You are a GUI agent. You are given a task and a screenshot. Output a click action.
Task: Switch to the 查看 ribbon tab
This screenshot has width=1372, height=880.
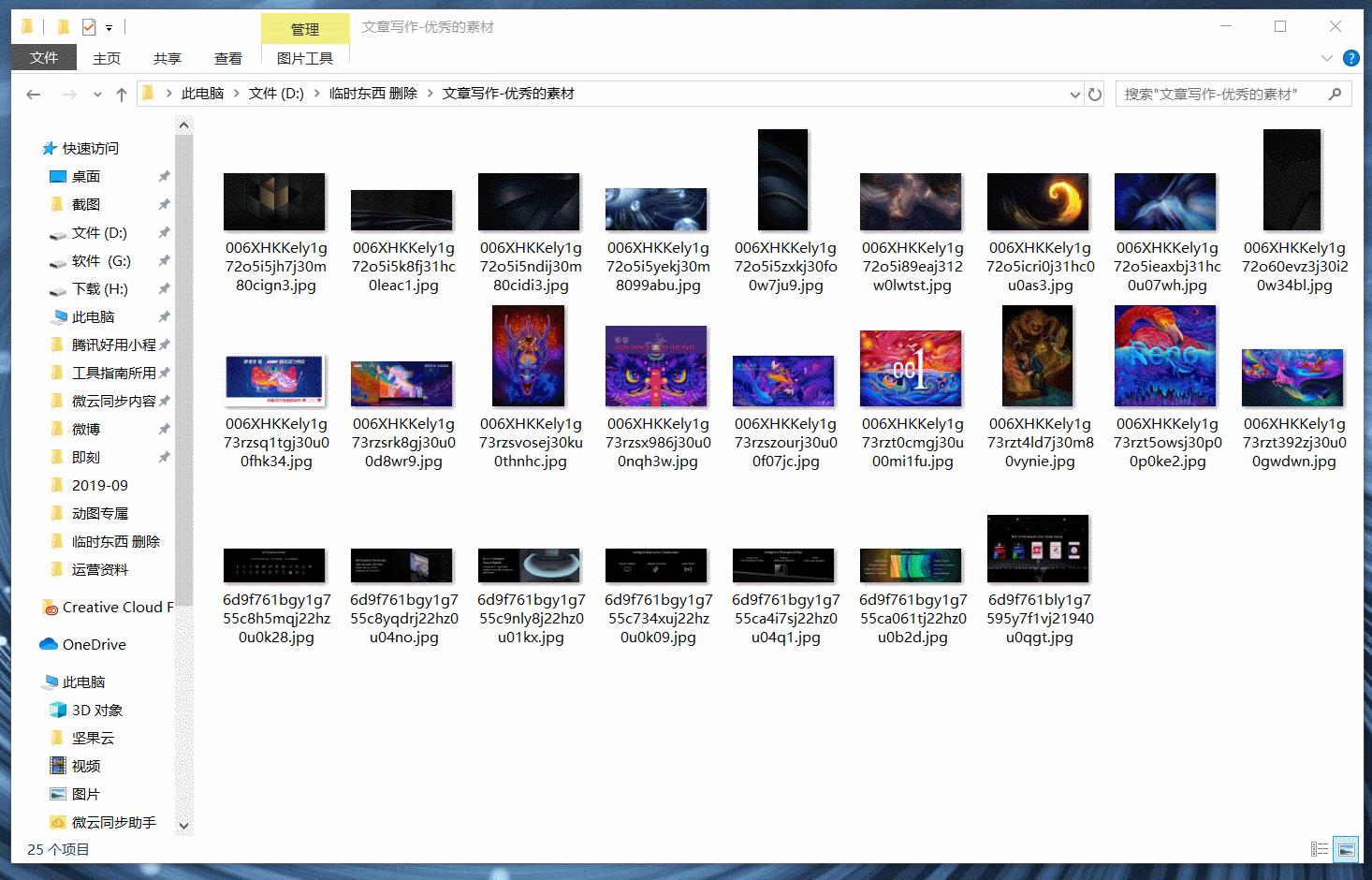coord(228,58)
